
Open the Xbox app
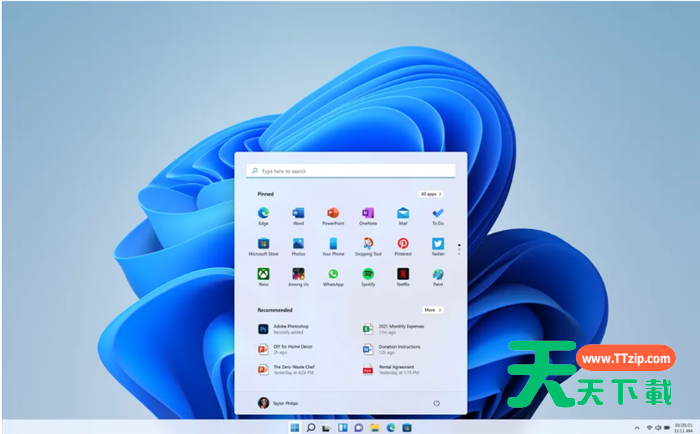[x=263, y=277]
